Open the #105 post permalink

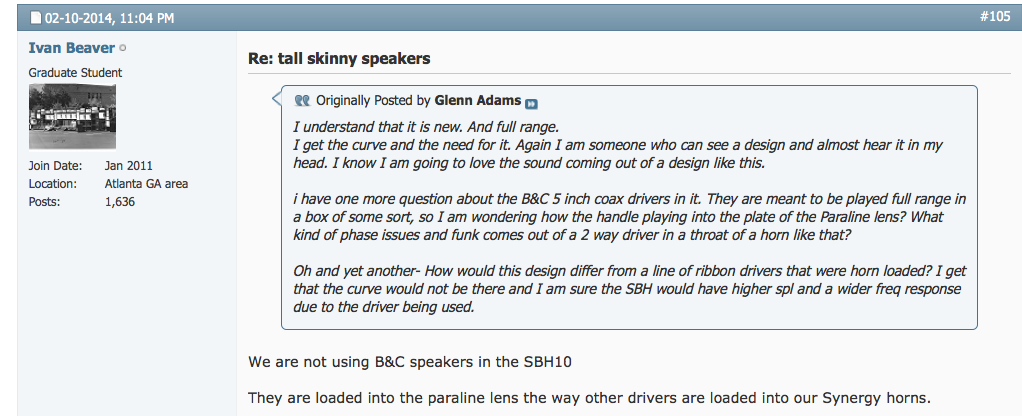tap(995, 17)
